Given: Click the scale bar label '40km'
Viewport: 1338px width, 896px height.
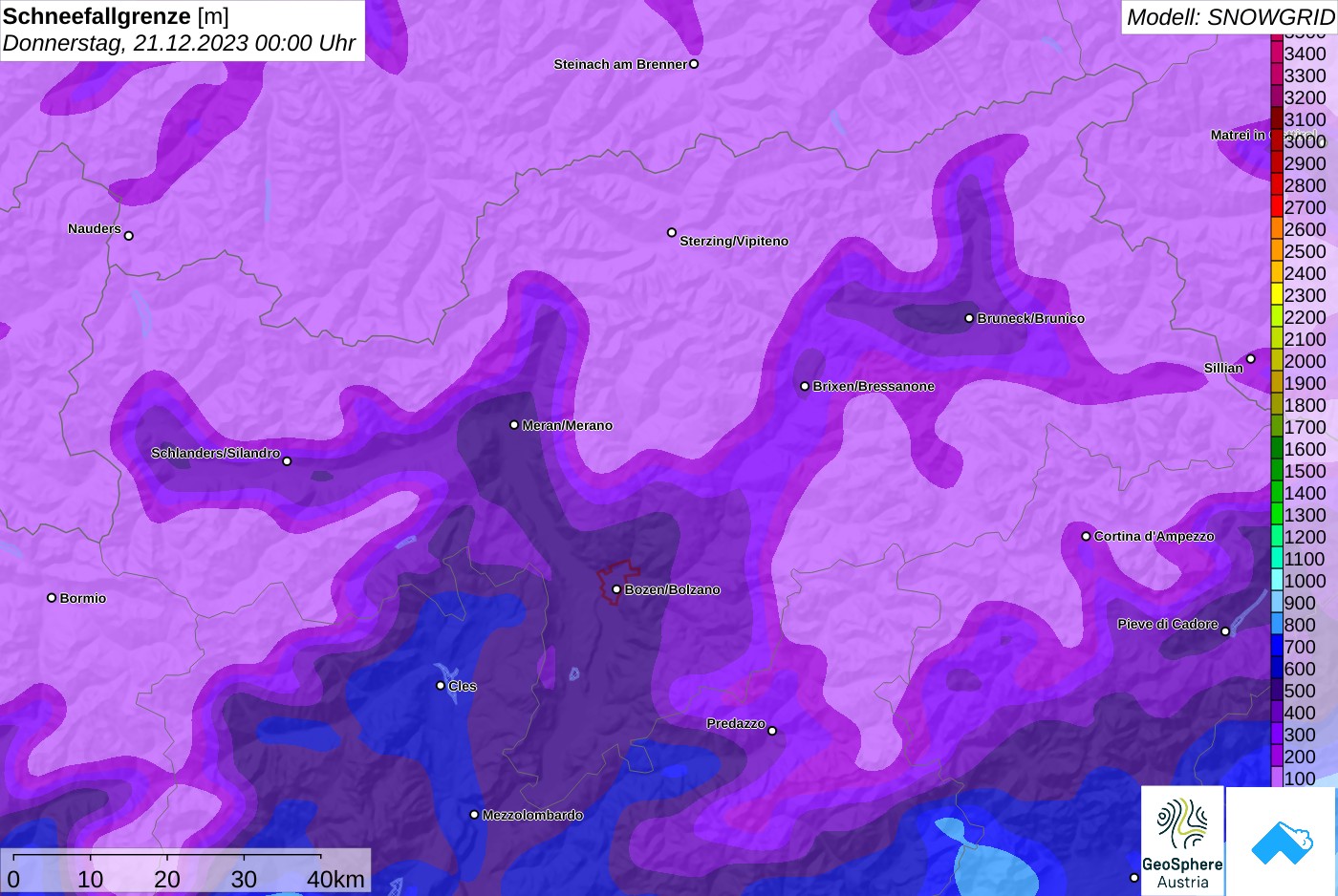Looking at the screenshot, I should coord(336,879).
